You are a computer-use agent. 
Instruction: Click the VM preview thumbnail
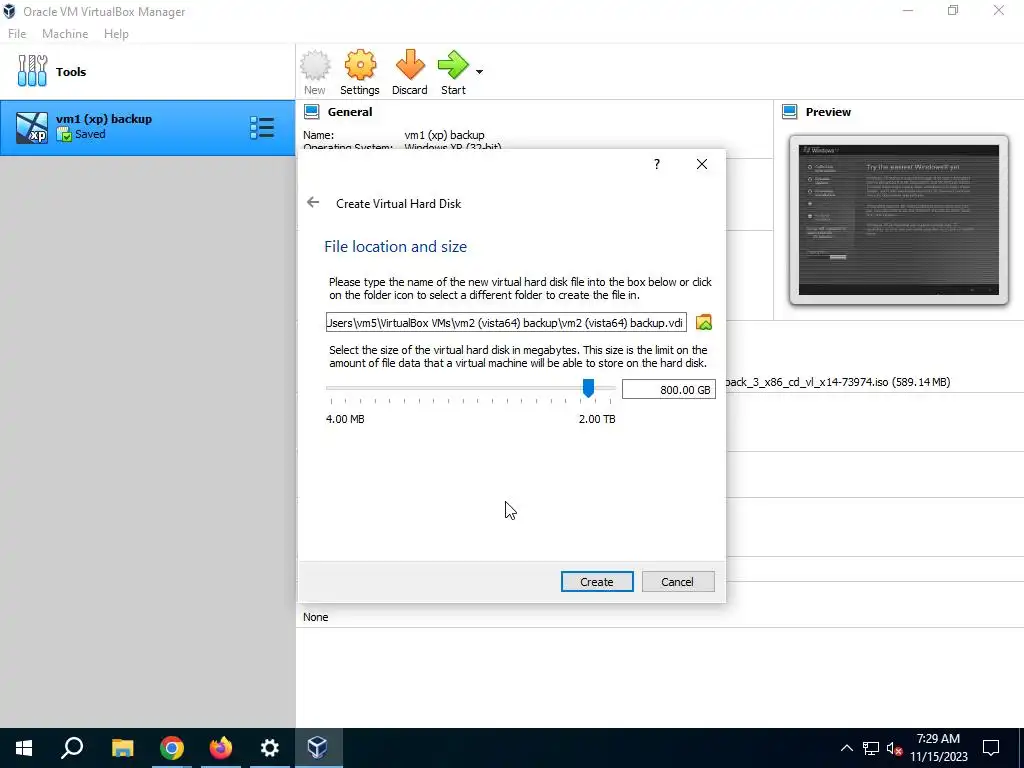899,220
